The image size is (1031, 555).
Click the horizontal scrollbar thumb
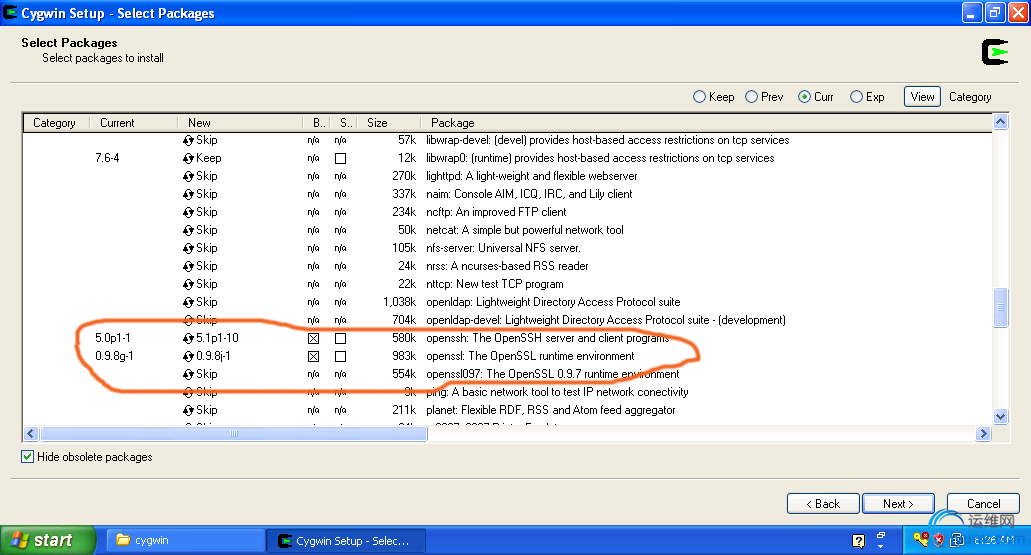pyautogui.click(x=233, y=433)
